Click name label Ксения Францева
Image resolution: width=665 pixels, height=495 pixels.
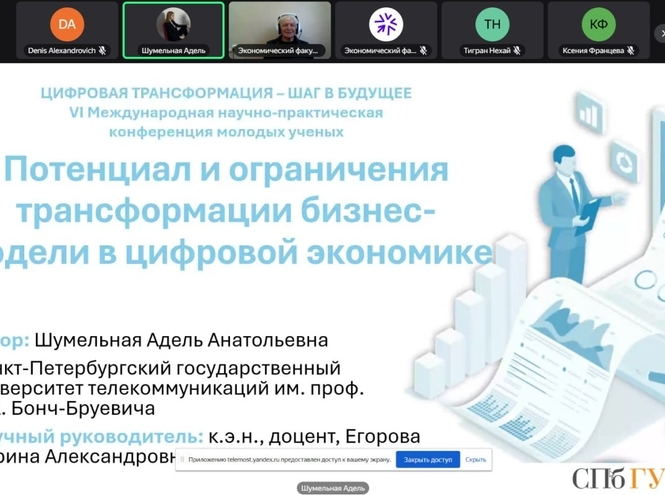pos(593,50)
